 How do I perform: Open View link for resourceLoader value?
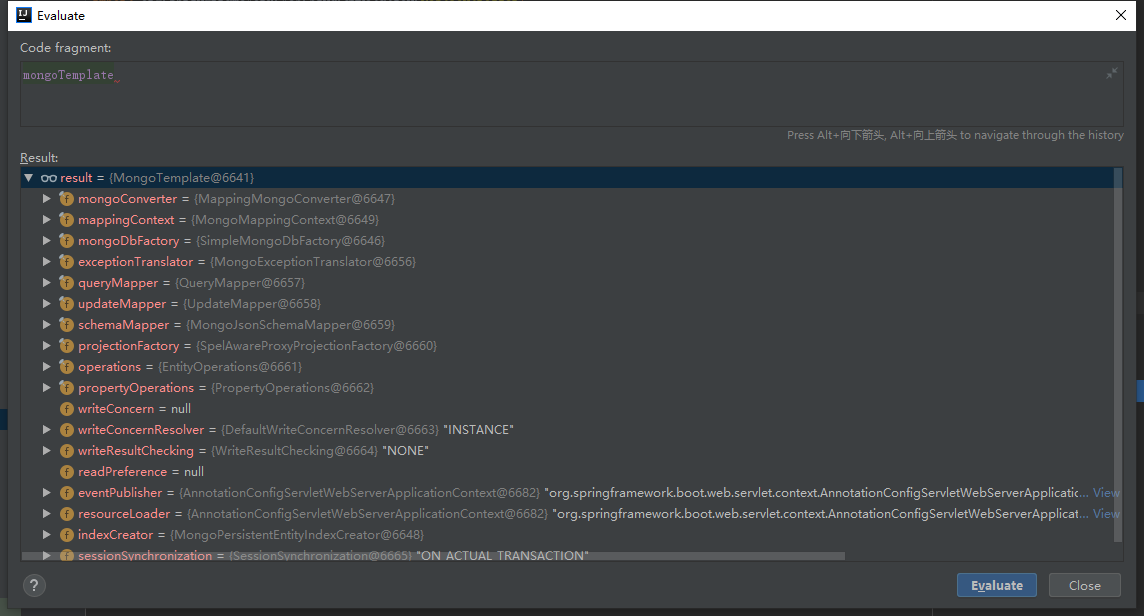1106,514
